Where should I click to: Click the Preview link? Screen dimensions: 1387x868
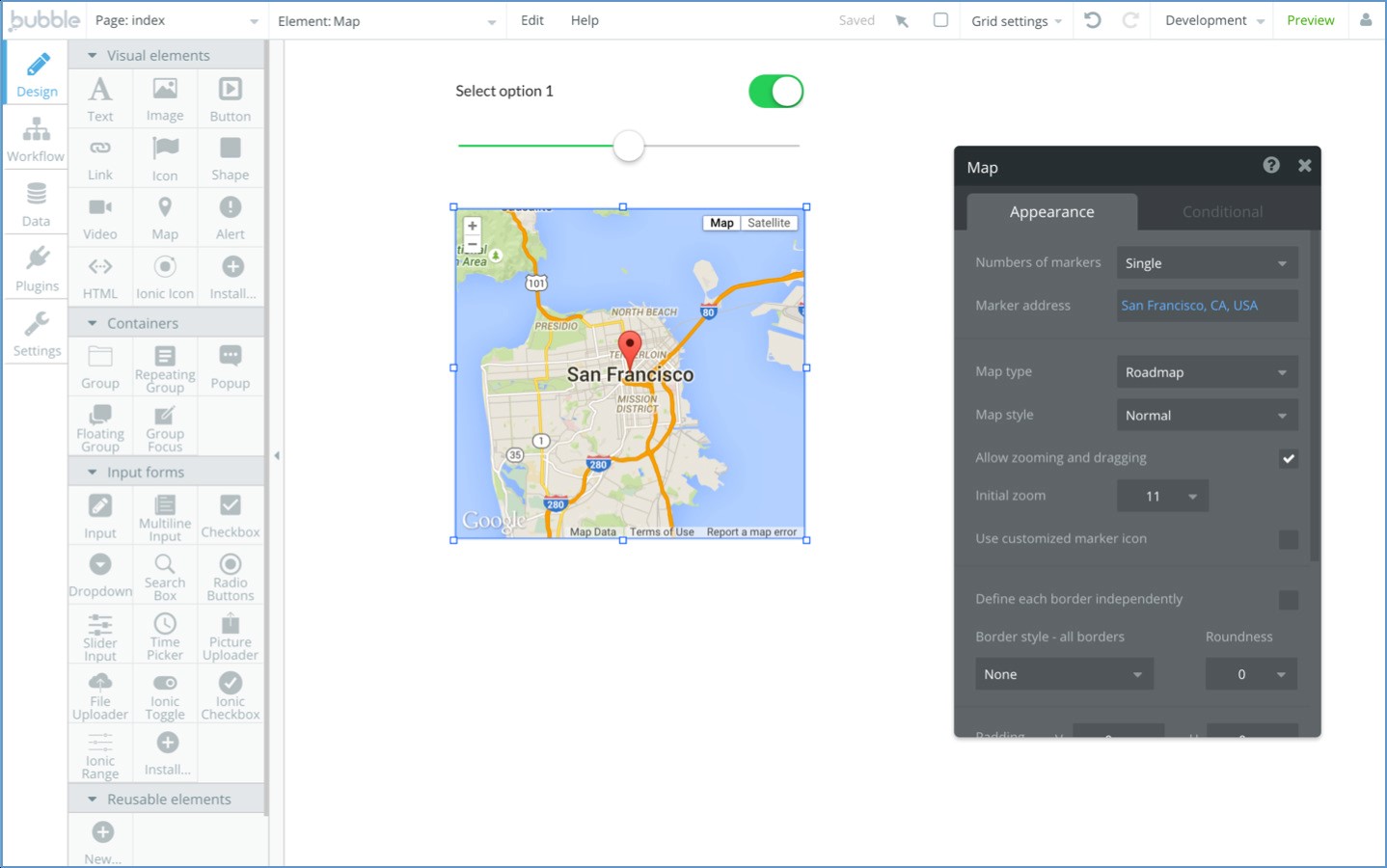(1310, 20)
